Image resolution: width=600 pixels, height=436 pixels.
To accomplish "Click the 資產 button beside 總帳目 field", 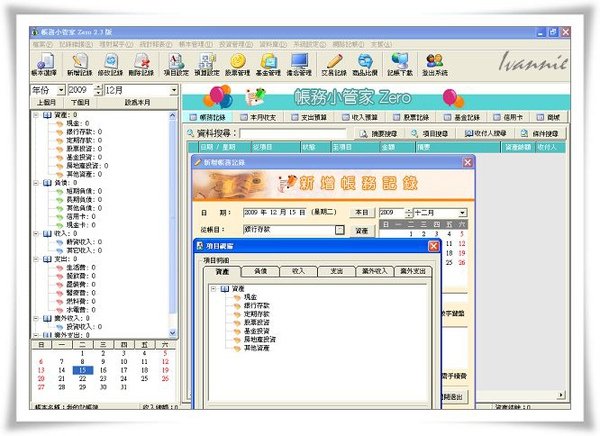I will tap(362, 231).
